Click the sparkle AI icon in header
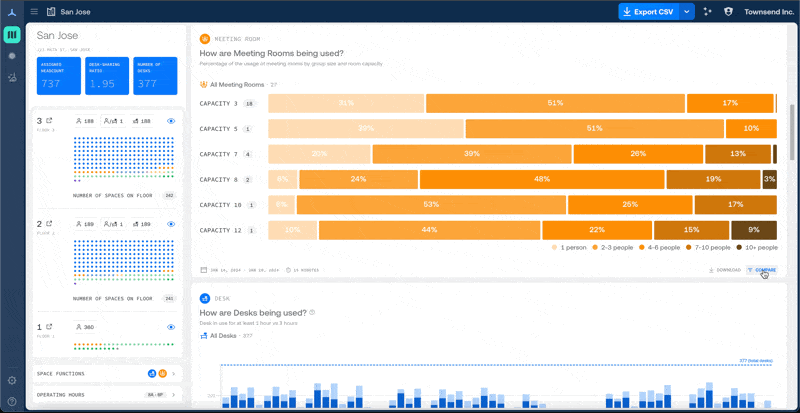 708,12
